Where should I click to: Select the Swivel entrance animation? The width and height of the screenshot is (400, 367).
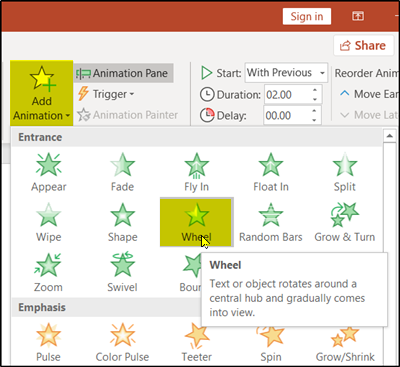(122, 273)
